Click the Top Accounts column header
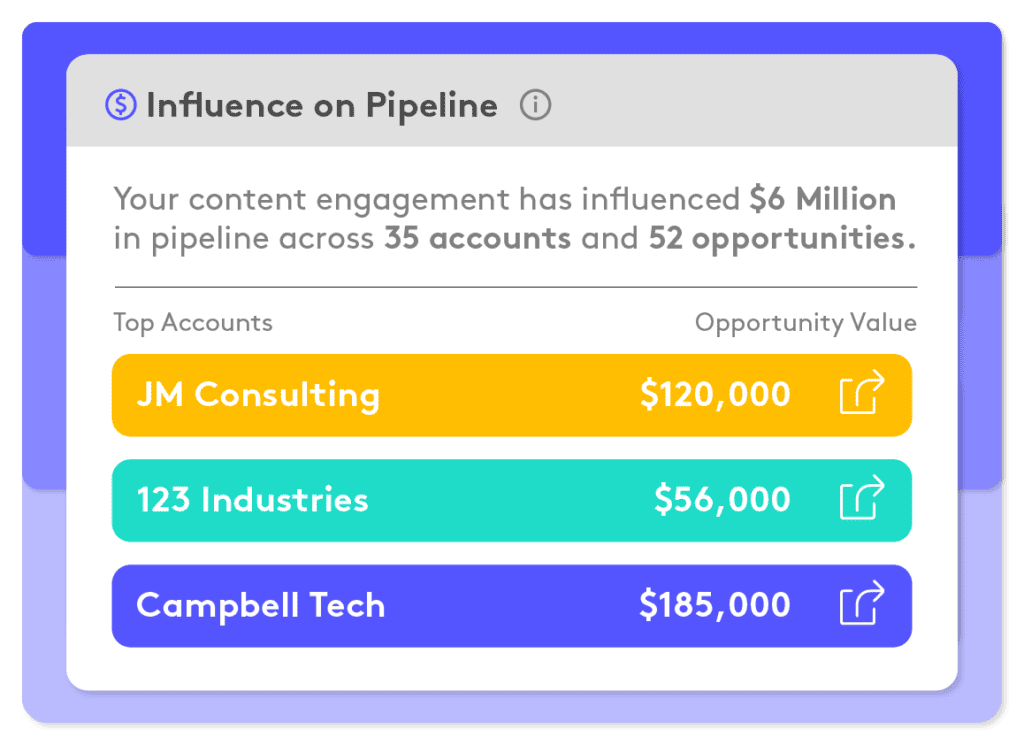 [x=192, y=322]
